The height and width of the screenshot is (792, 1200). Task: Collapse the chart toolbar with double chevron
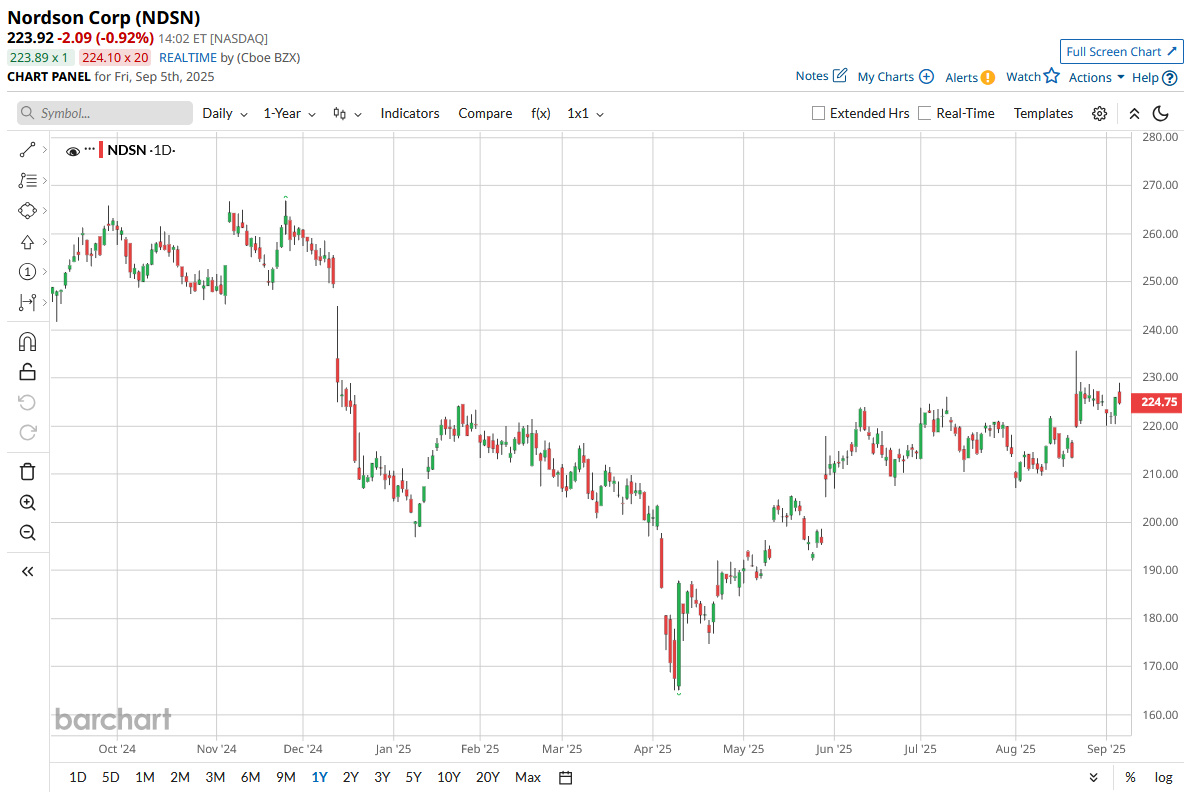click(x=1134, y=114)
